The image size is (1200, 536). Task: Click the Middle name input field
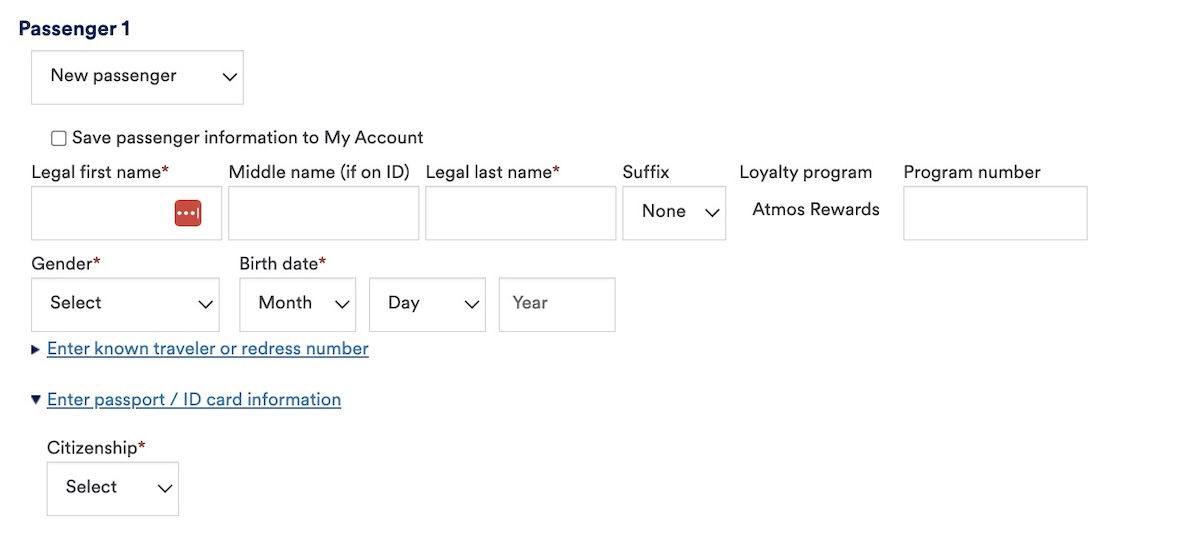tap(323, 212)
